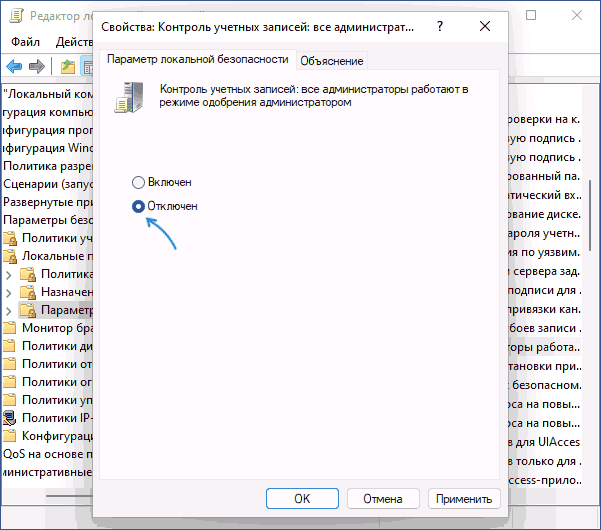Click the "Политика" subfolder icon in tree

[28, 274]
